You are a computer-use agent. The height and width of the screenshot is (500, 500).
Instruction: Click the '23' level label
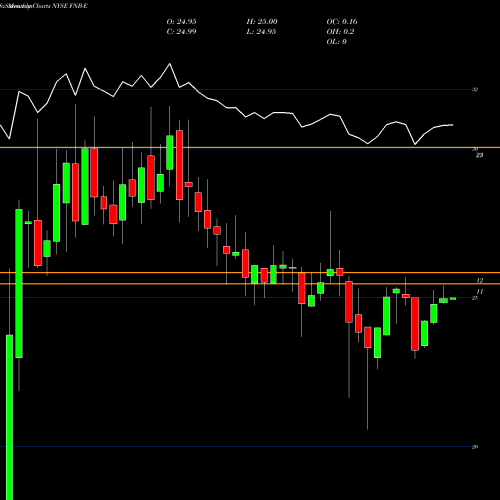pyautogui.click(x=479, y=155)
